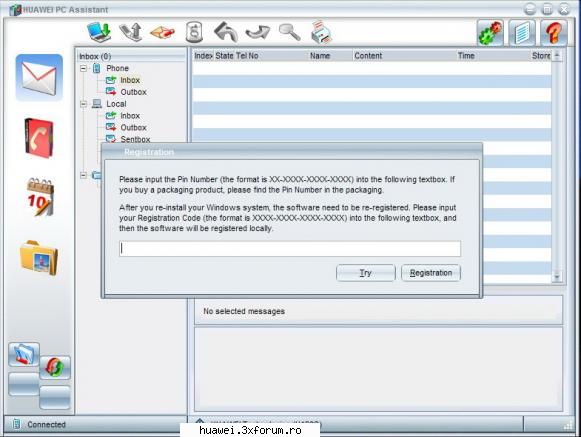
Task: Click the upload to phone toolbar icon
Action: coord(131,32)
